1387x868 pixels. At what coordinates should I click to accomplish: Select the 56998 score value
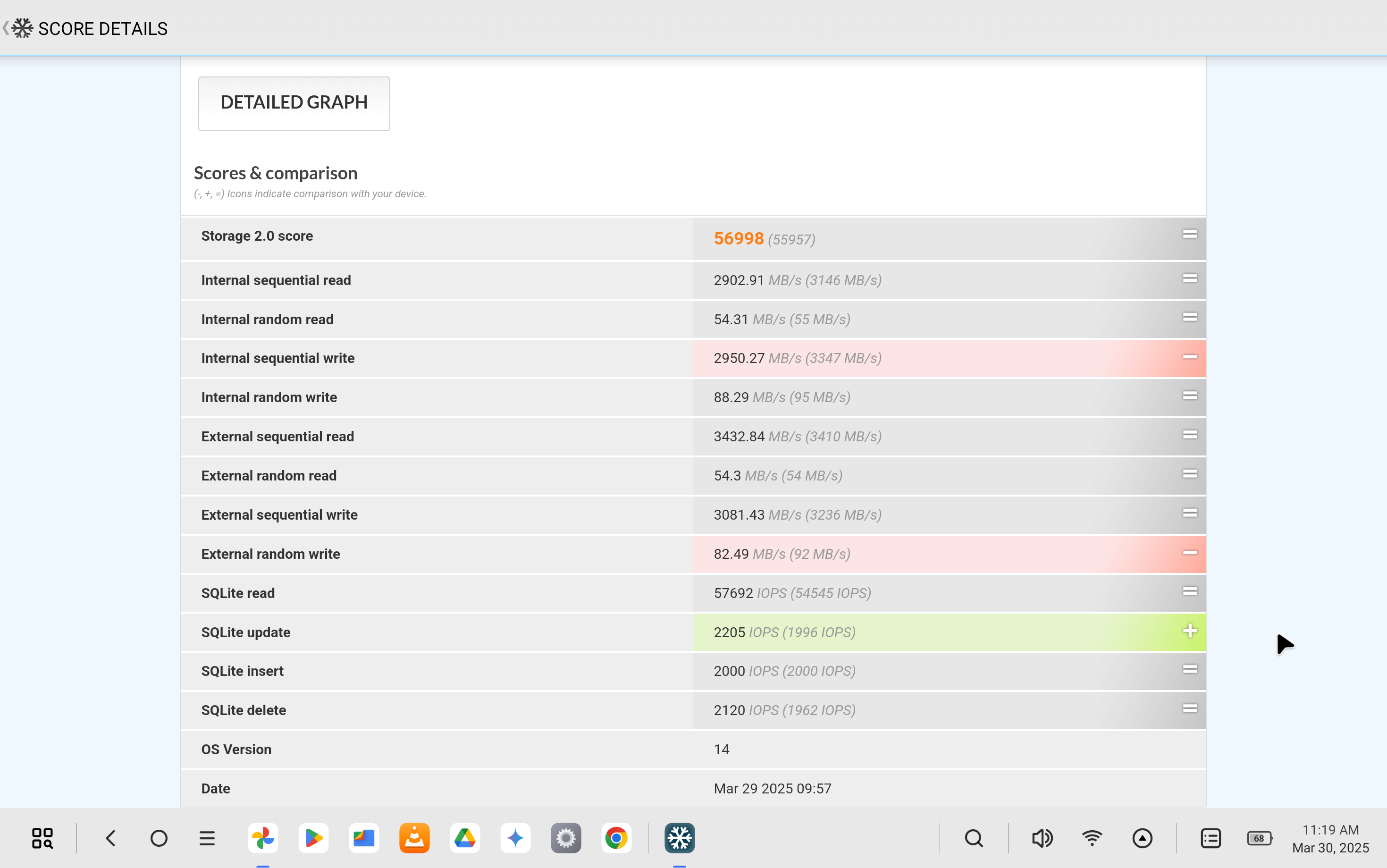point(739,238)
